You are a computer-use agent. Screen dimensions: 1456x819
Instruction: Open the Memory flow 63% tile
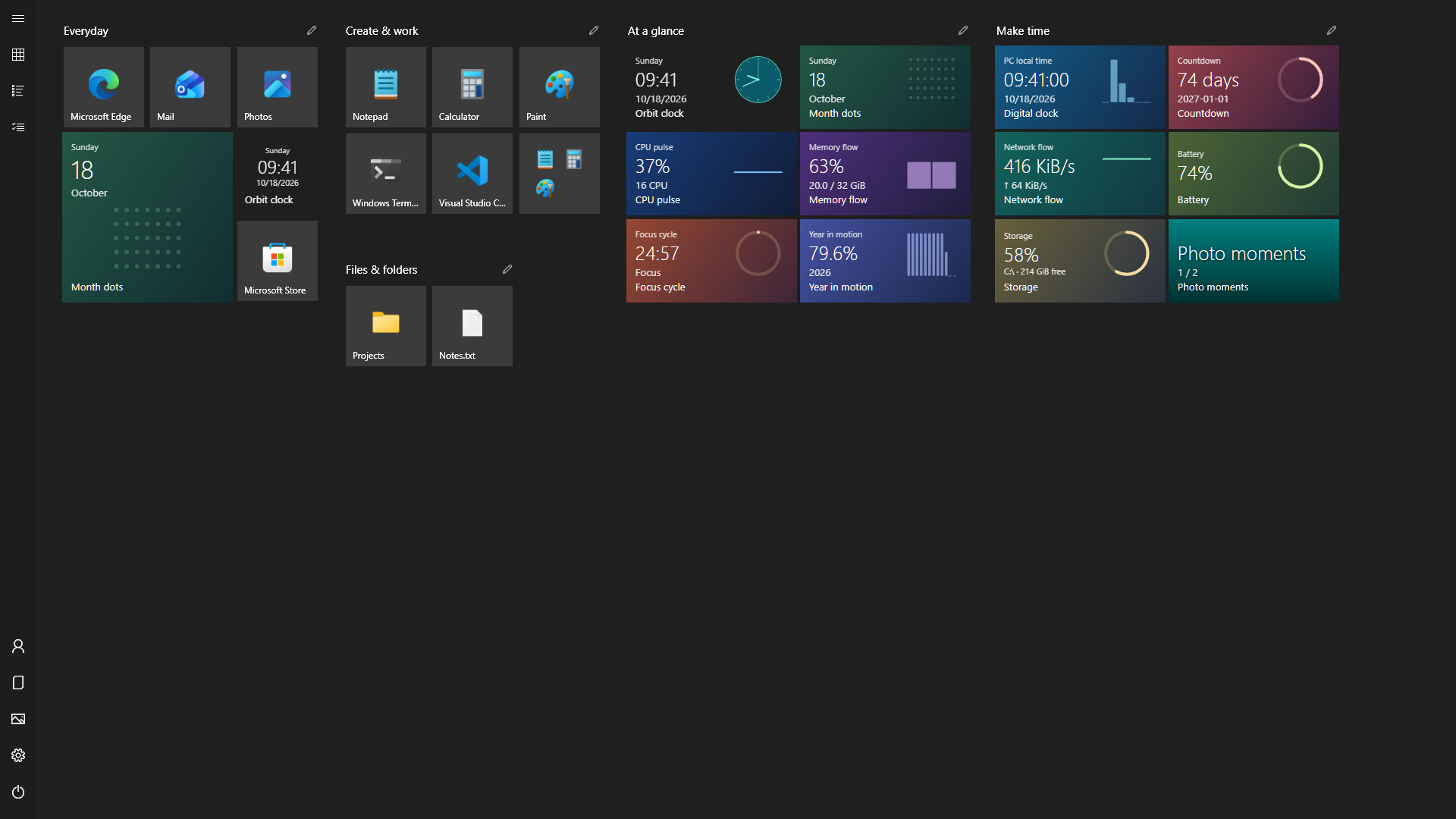click(885, 174)
